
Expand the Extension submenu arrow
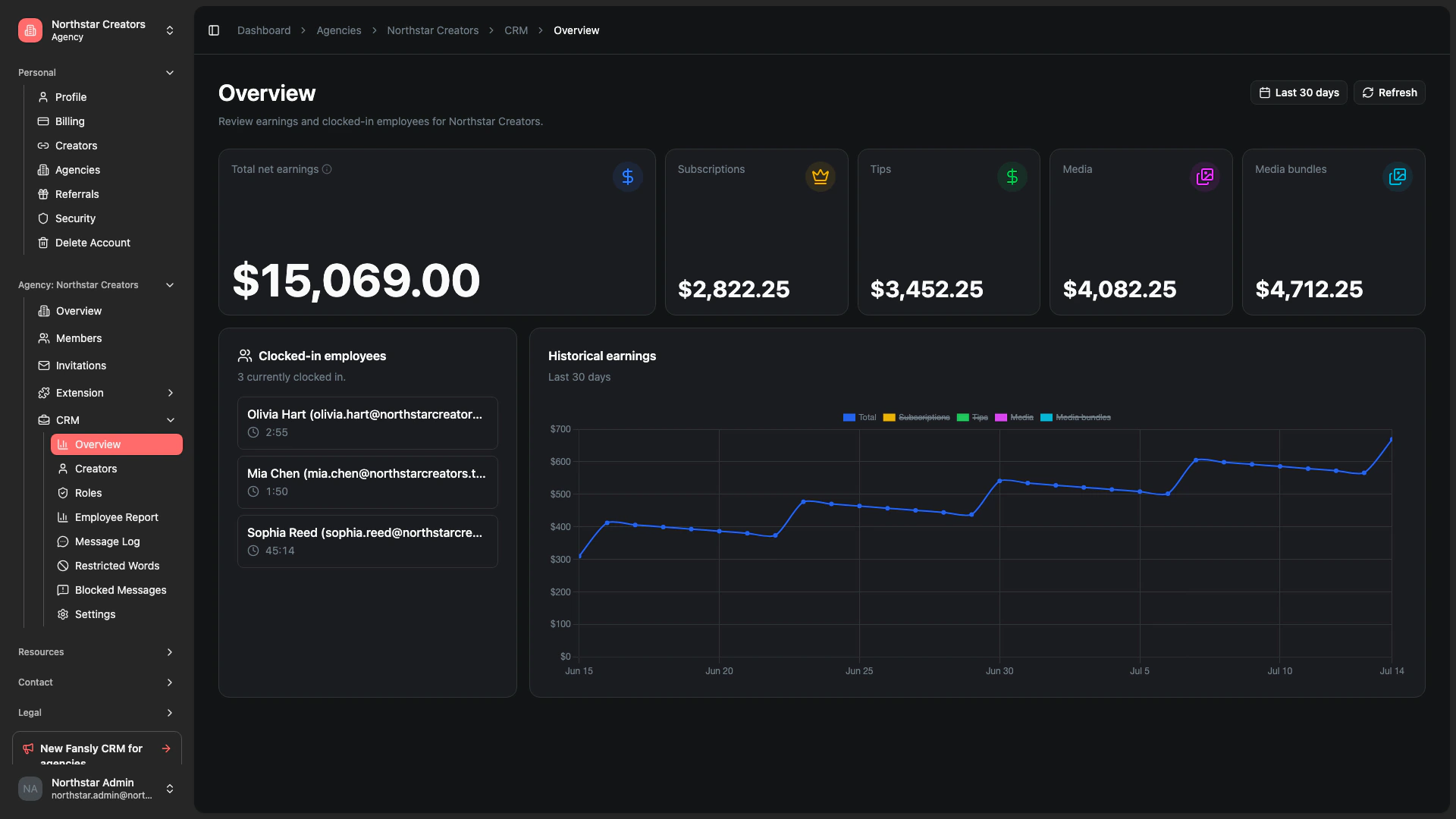tap(171, 393)
